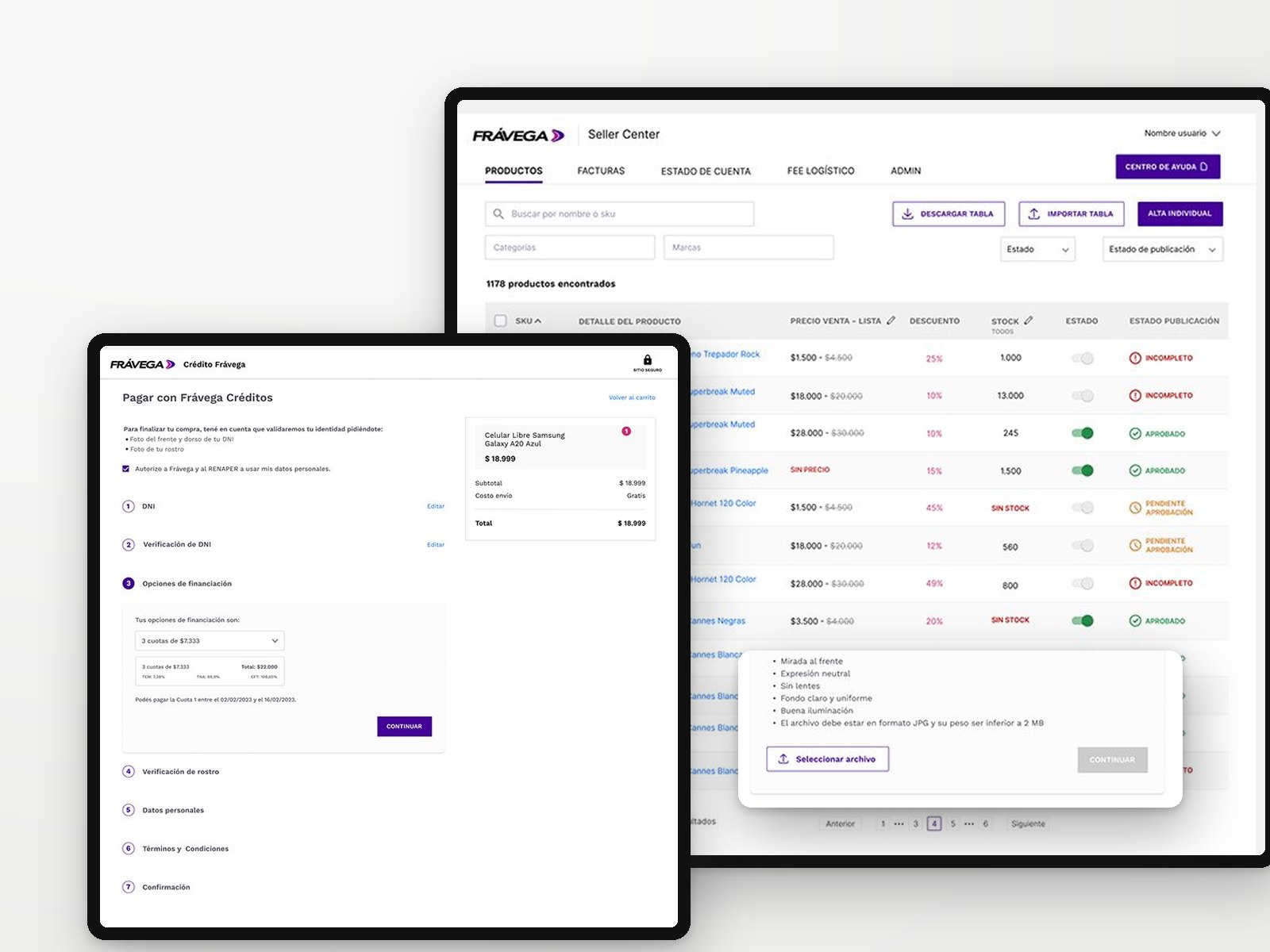Toggle Estado switch in the $3.500 Cannes Negras row

coord(1083,620)
